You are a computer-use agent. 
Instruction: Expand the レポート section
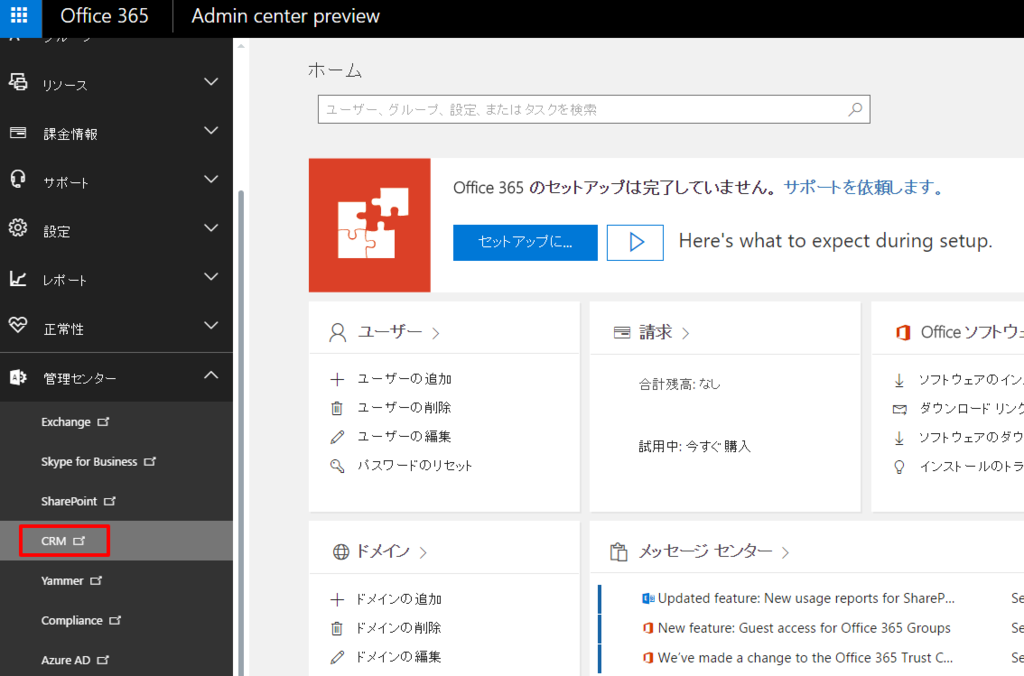pos(211,277)
